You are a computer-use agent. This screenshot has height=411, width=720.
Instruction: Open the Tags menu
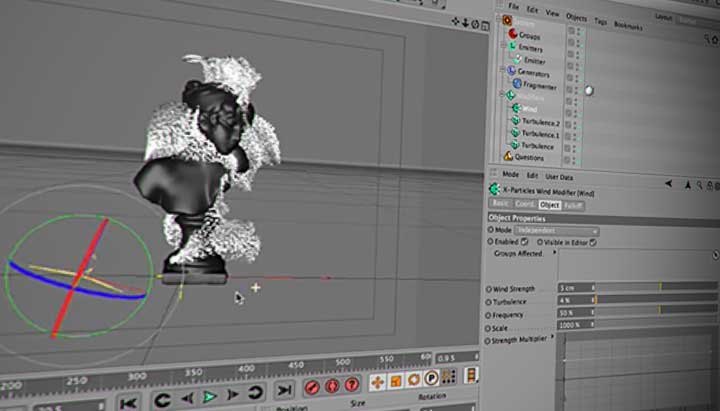[x=601, y=21]
